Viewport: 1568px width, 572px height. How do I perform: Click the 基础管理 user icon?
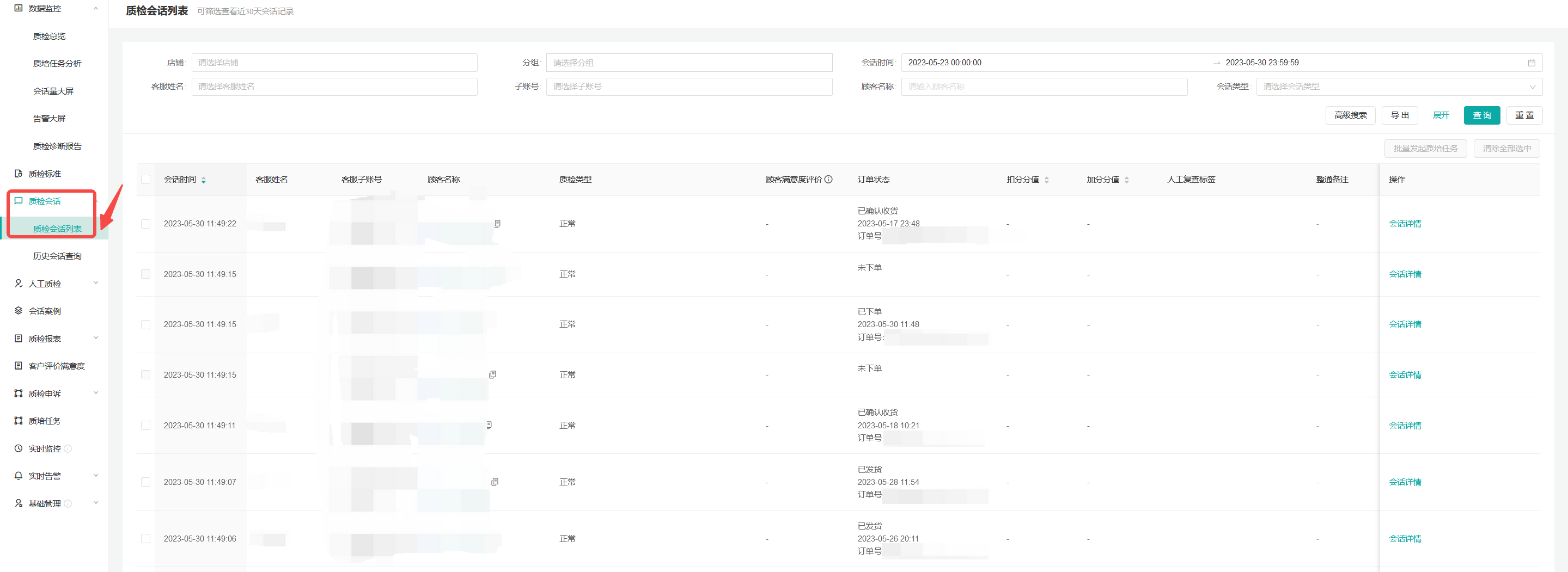tap(19, 503)
